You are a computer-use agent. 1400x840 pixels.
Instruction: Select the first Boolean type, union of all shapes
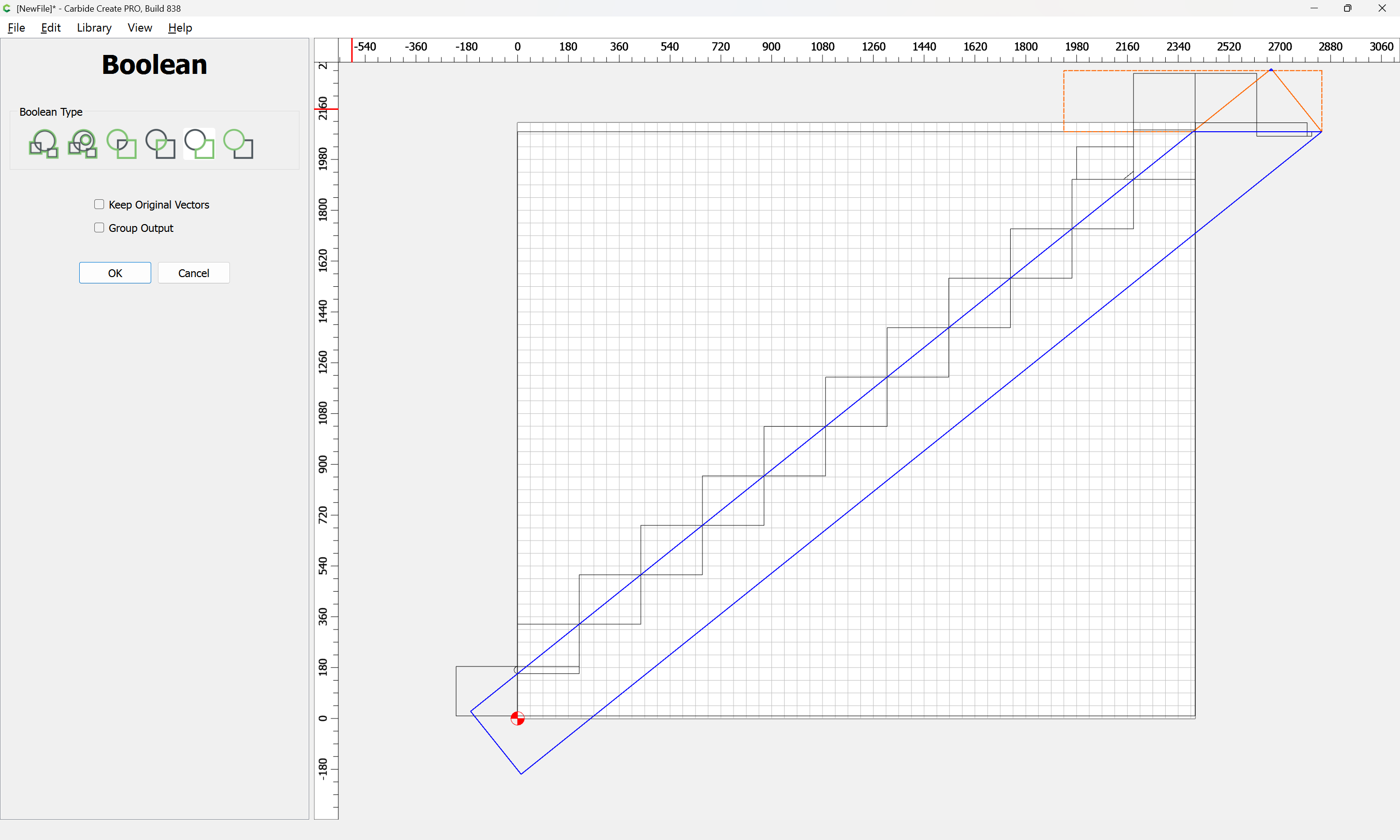tap(44, 144)
